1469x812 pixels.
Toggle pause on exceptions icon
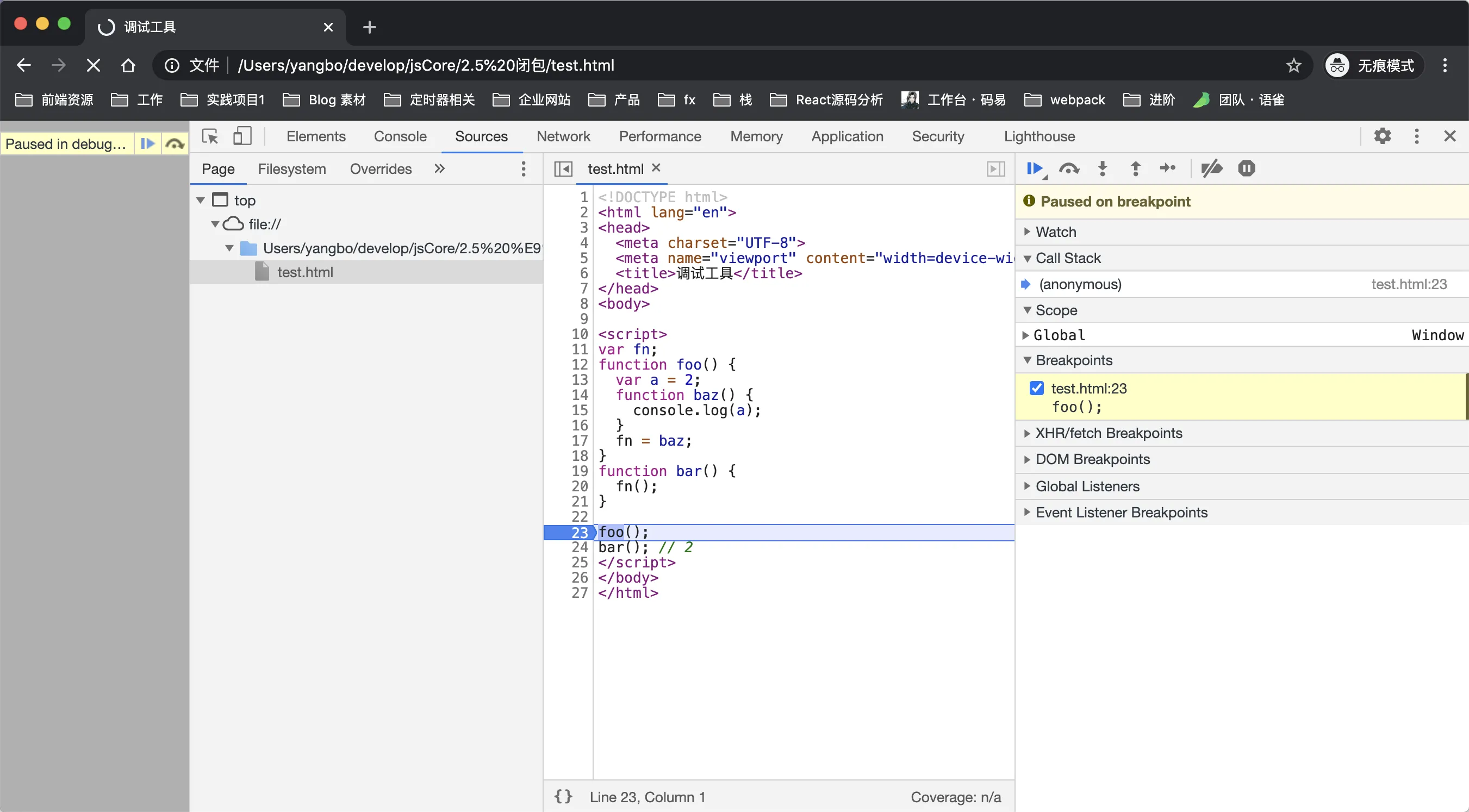[x=1246, y=169]
